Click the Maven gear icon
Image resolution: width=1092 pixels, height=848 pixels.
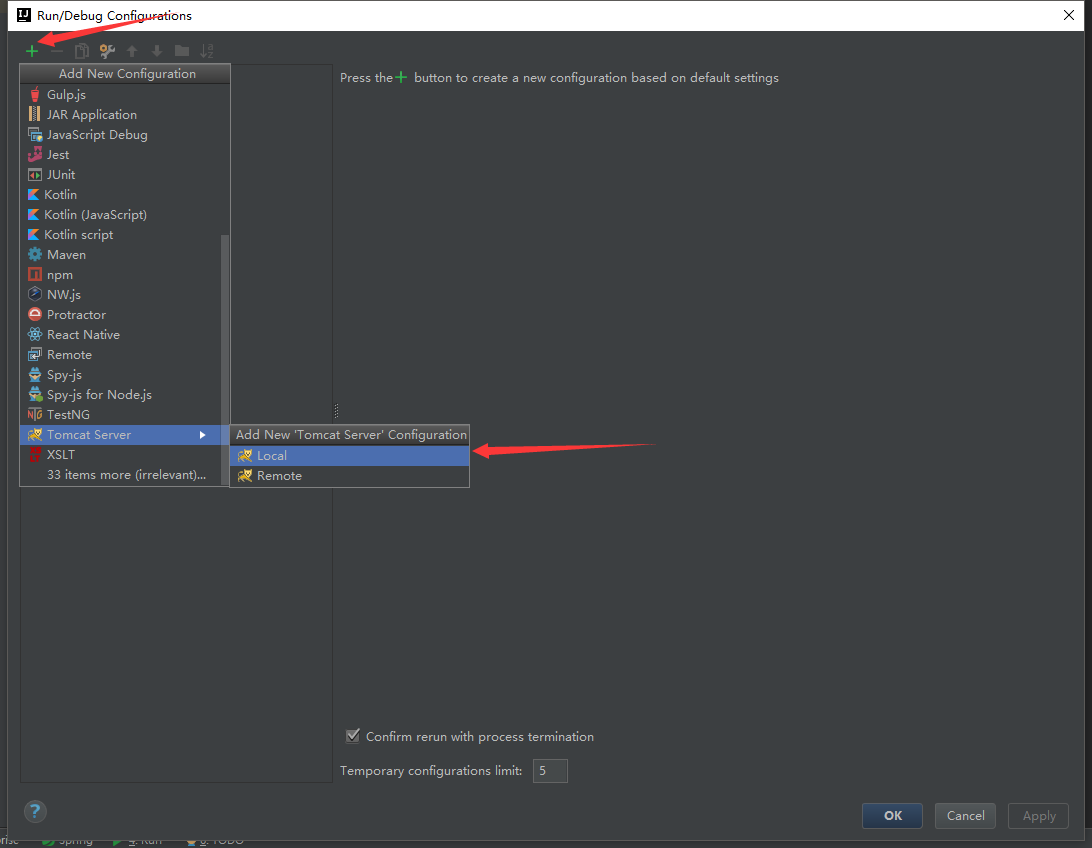point(35,255)
